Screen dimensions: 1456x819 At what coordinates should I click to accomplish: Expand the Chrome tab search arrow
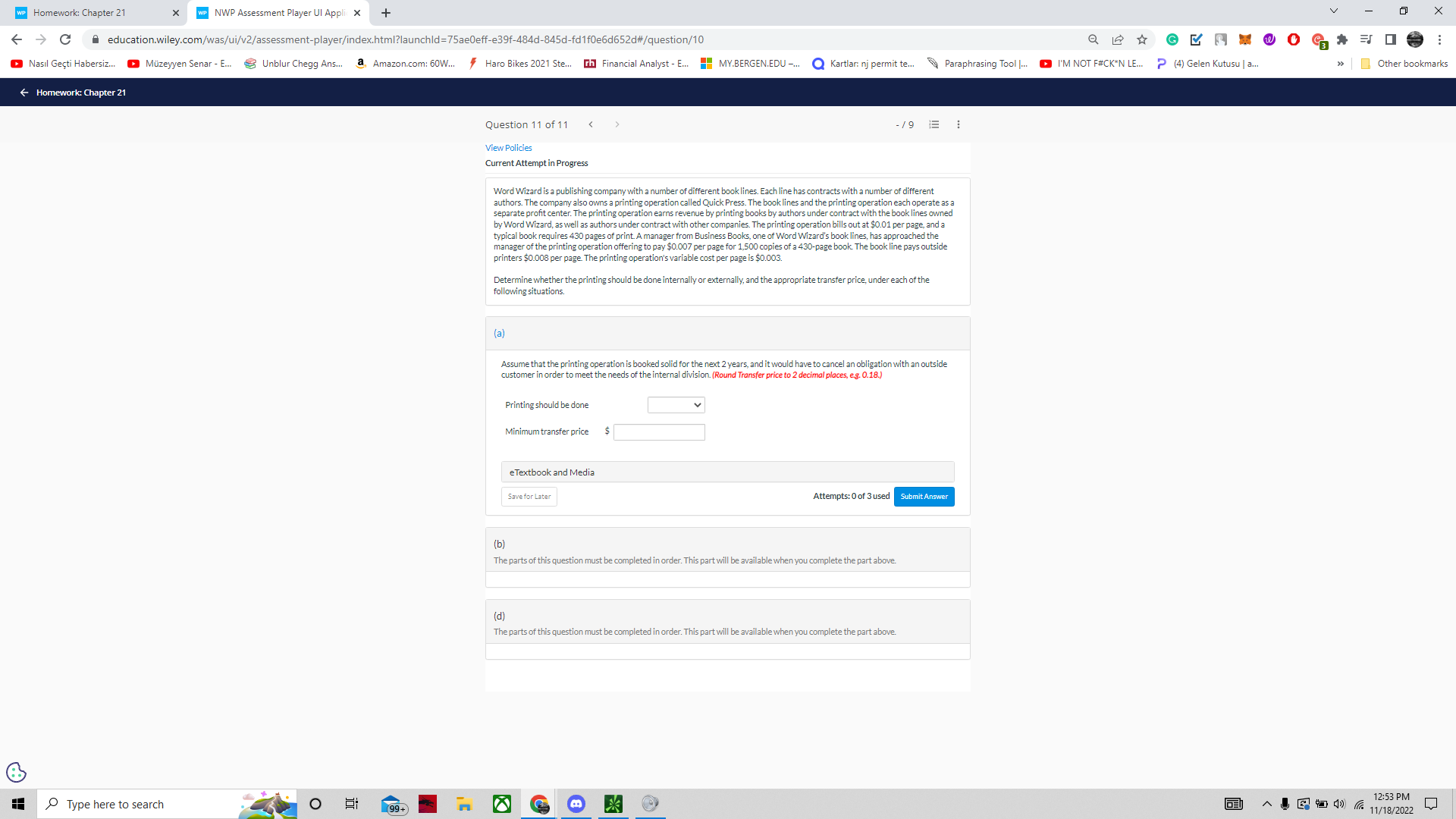(x=1334, y=11)
